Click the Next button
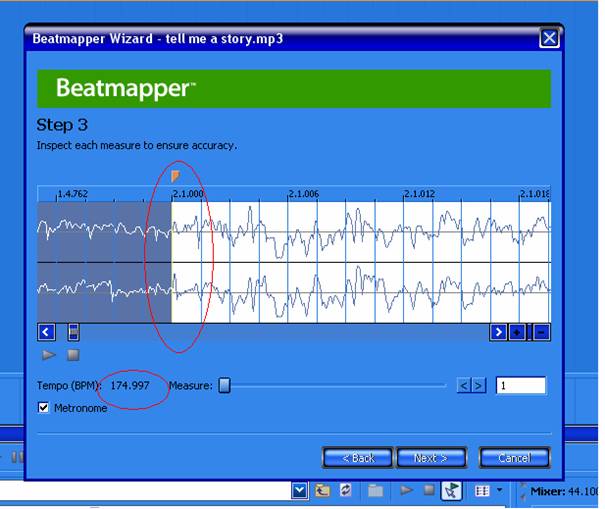 pyautogui.click(x=430, y=457)
